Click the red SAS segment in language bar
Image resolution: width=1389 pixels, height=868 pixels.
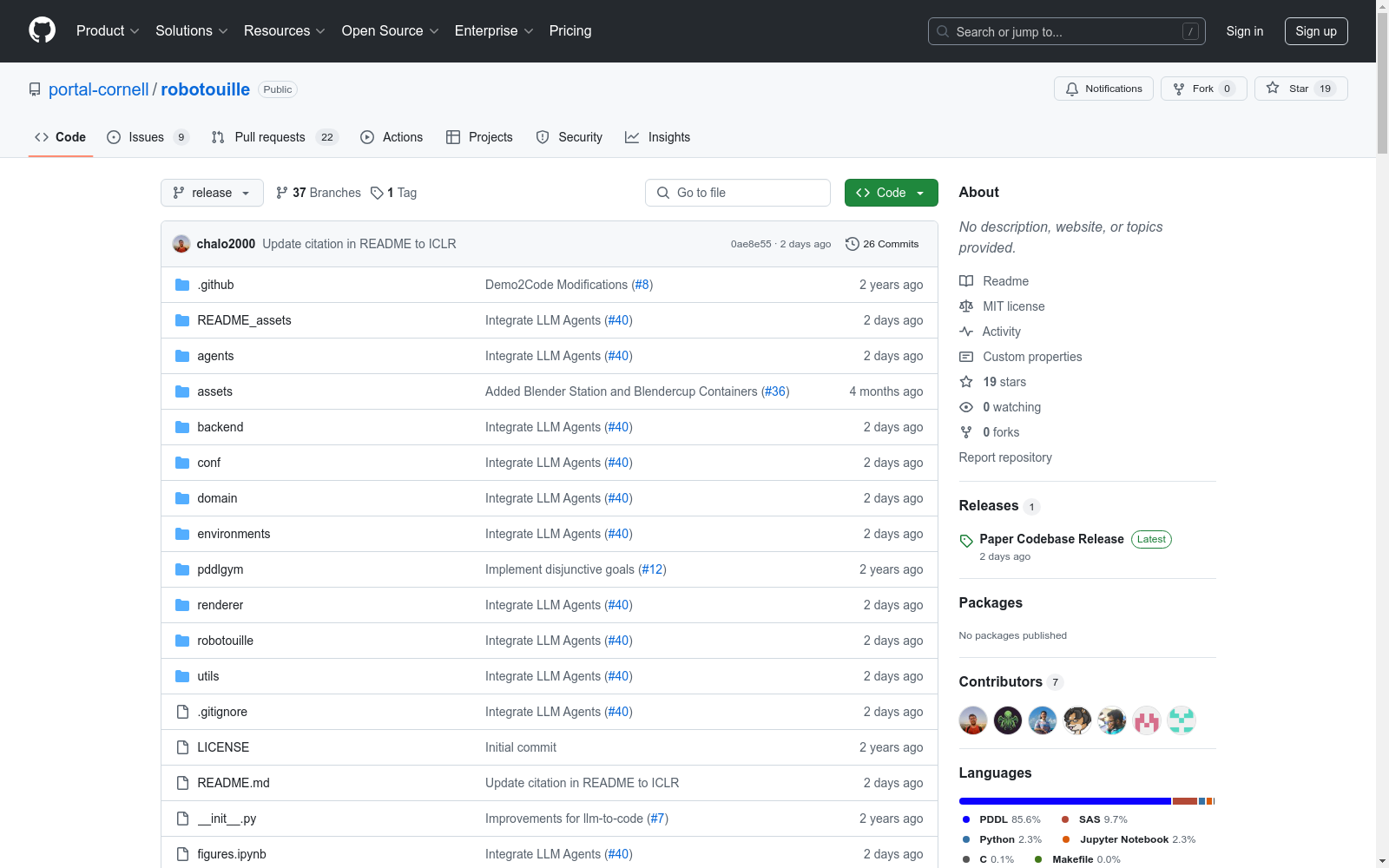(x=1185, y=801)
